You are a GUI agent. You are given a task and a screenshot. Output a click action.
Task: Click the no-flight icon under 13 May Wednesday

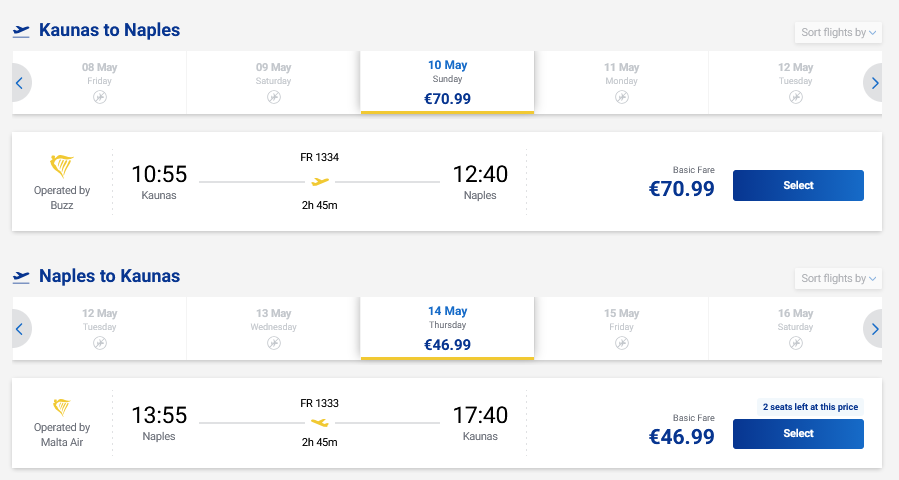point(273,343)
